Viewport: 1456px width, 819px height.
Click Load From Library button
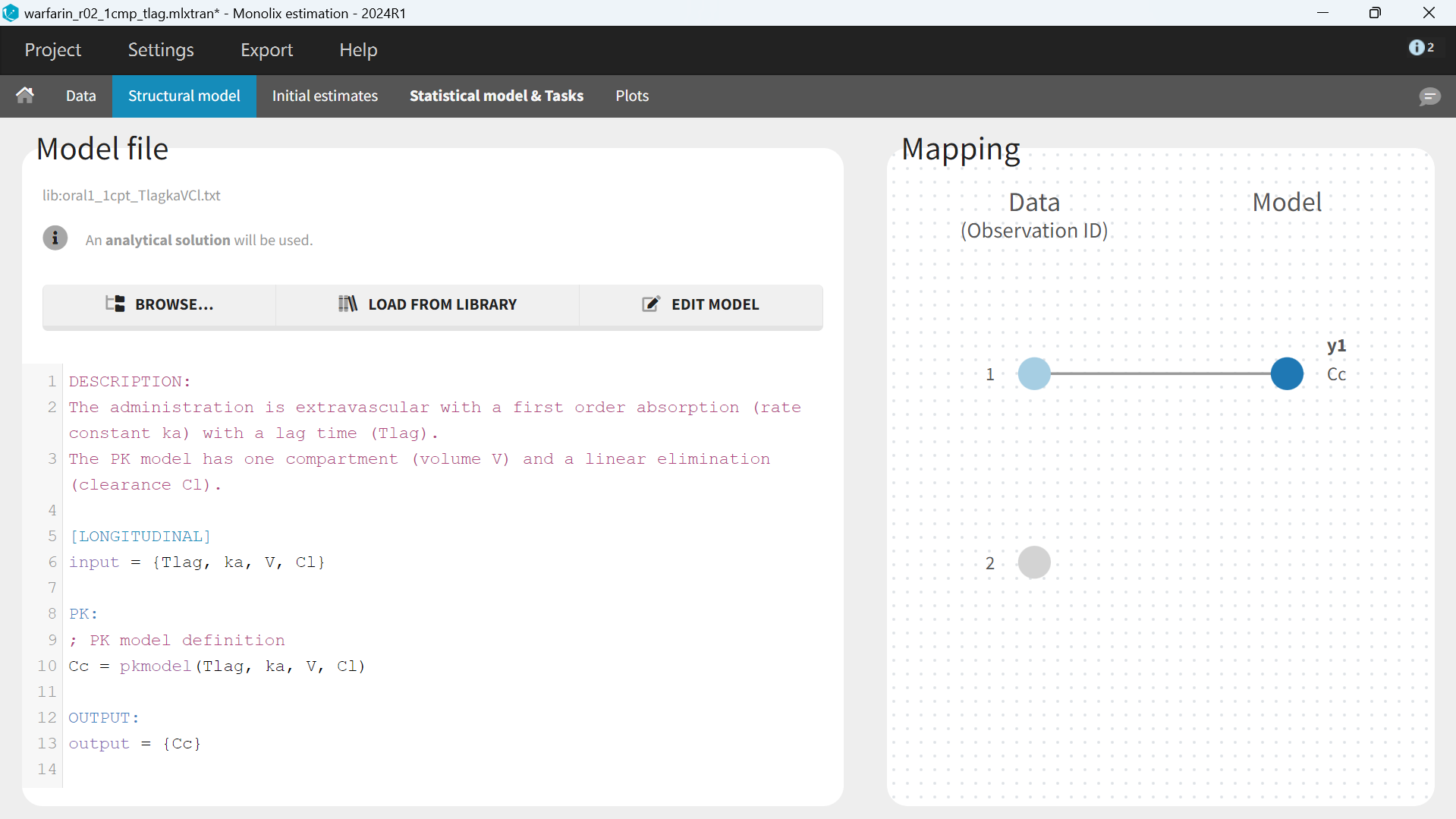click(x=427, y=304)
